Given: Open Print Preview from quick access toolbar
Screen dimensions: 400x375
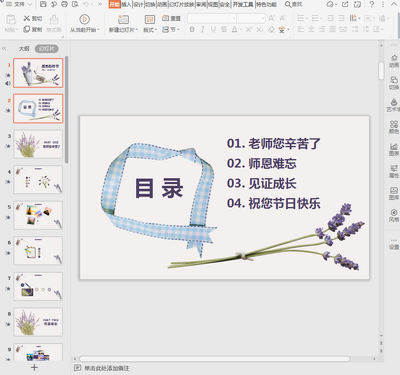Looking at the screenshot, I should (x=75, y=4).
